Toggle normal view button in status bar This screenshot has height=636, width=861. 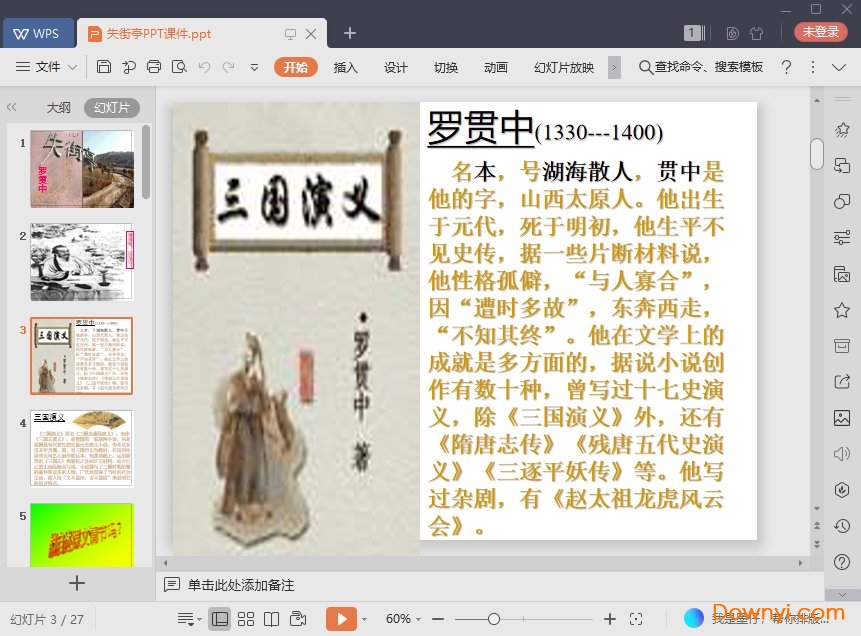[x=219, y=619]
